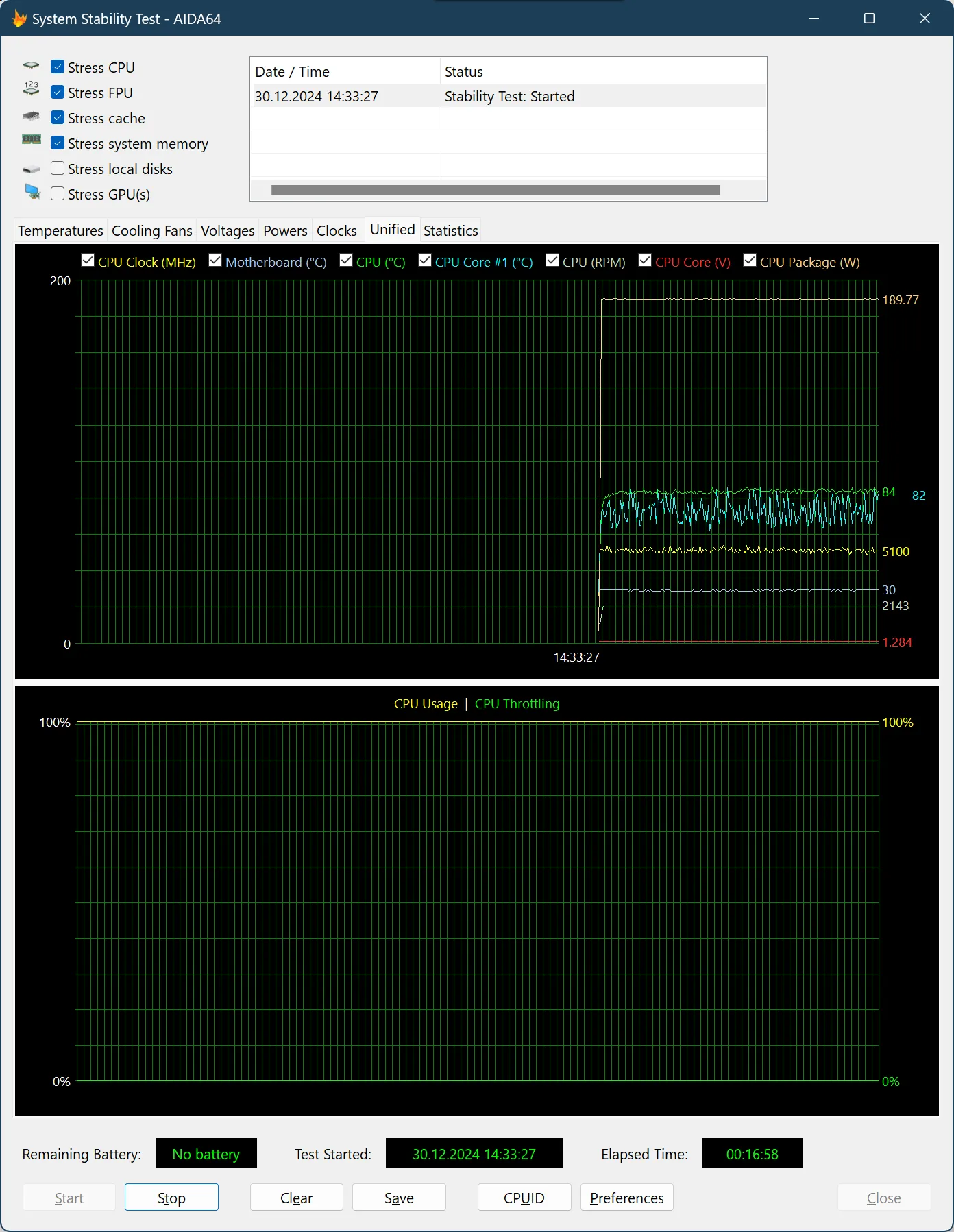Click the Save button
This screenshot has height=1232, width=954.
click(399, 1198)
